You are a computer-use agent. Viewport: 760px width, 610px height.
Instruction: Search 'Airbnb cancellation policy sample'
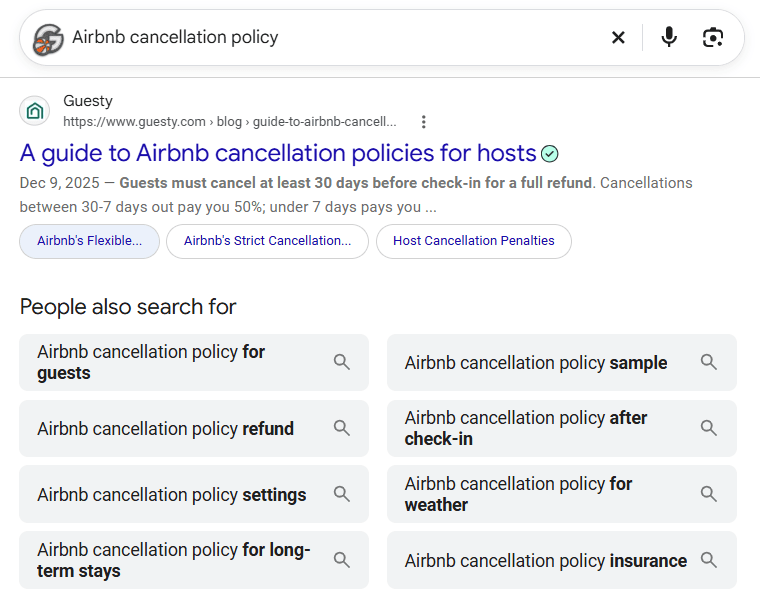(562, 362)
